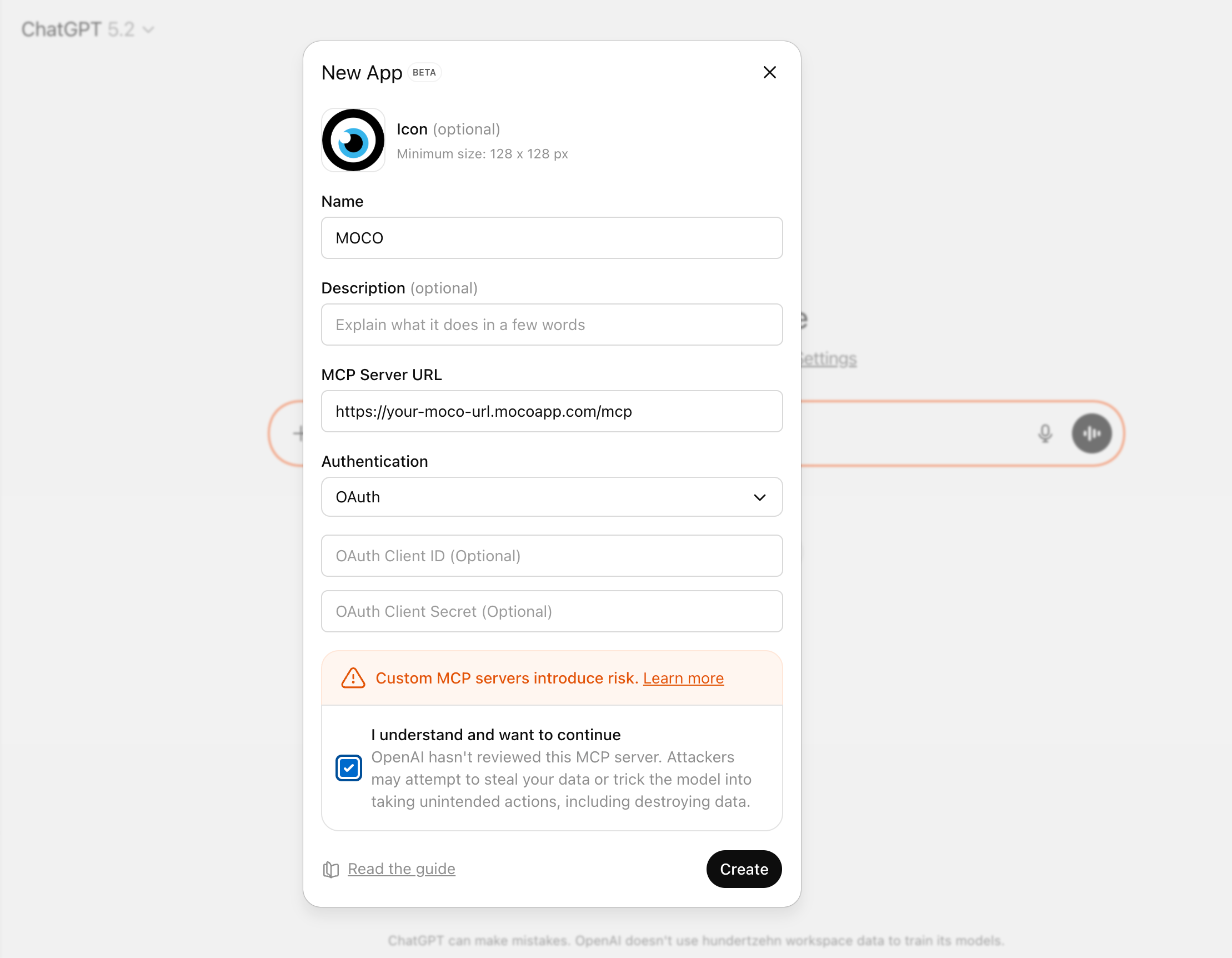The image size is (1232, 958).
Task: Close the New App dialog
Action: tap(769, 72)
